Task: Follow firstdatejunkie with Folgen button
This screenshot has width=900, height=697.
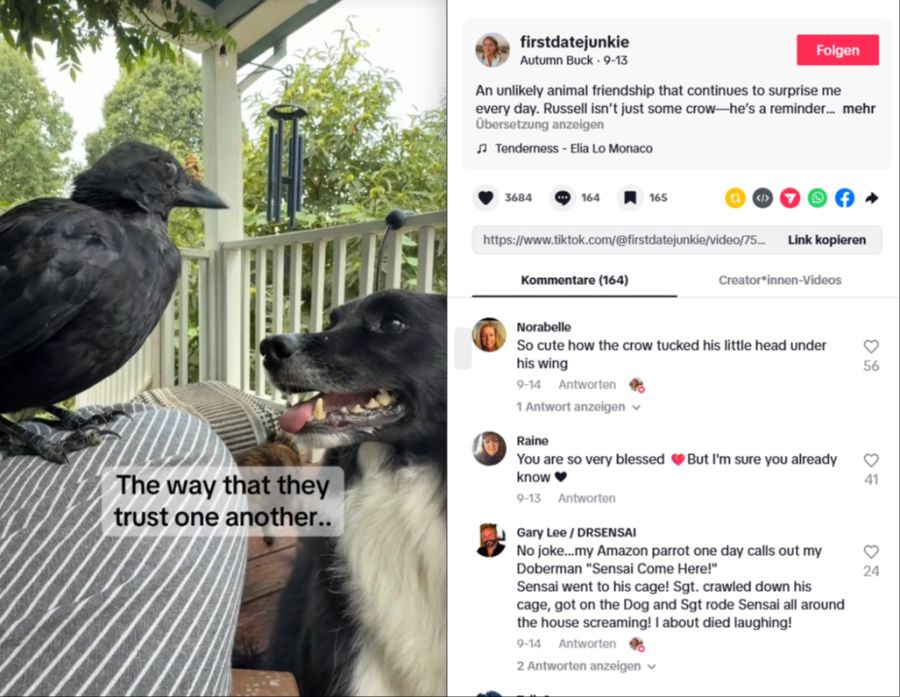Action: tap(837, 50)
